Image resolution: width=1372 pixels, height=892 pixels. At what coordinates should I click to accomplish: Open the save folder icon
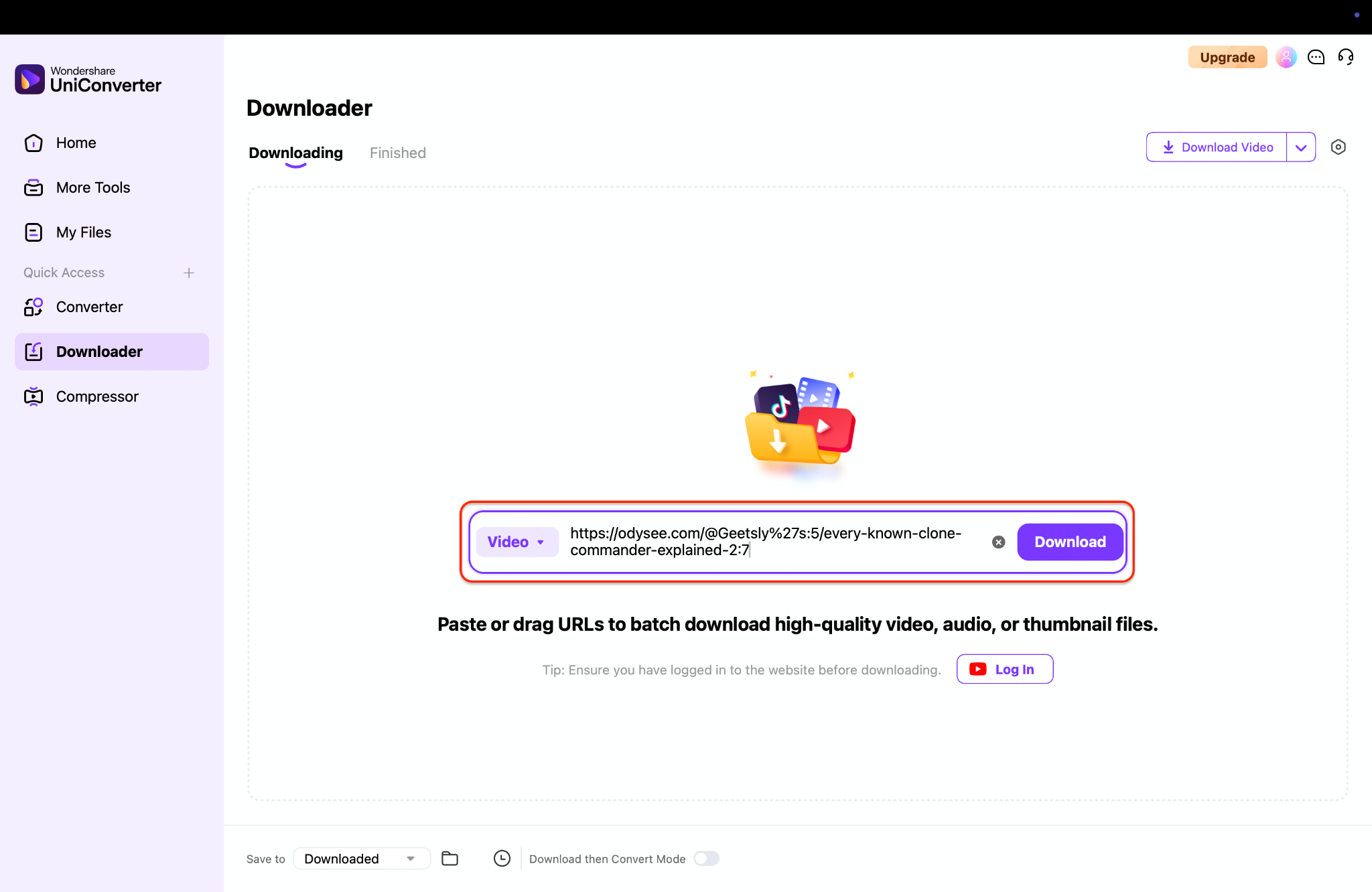450,859
